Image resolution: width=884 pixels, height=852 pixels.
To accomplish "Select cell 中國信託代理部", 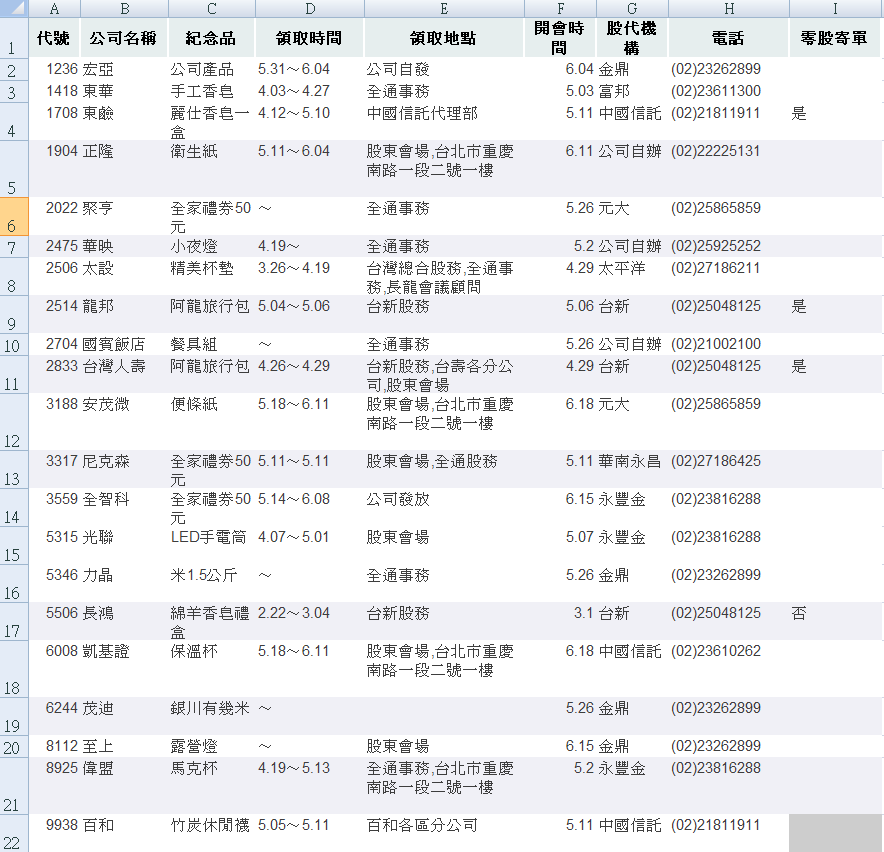I will pos(444,121).
